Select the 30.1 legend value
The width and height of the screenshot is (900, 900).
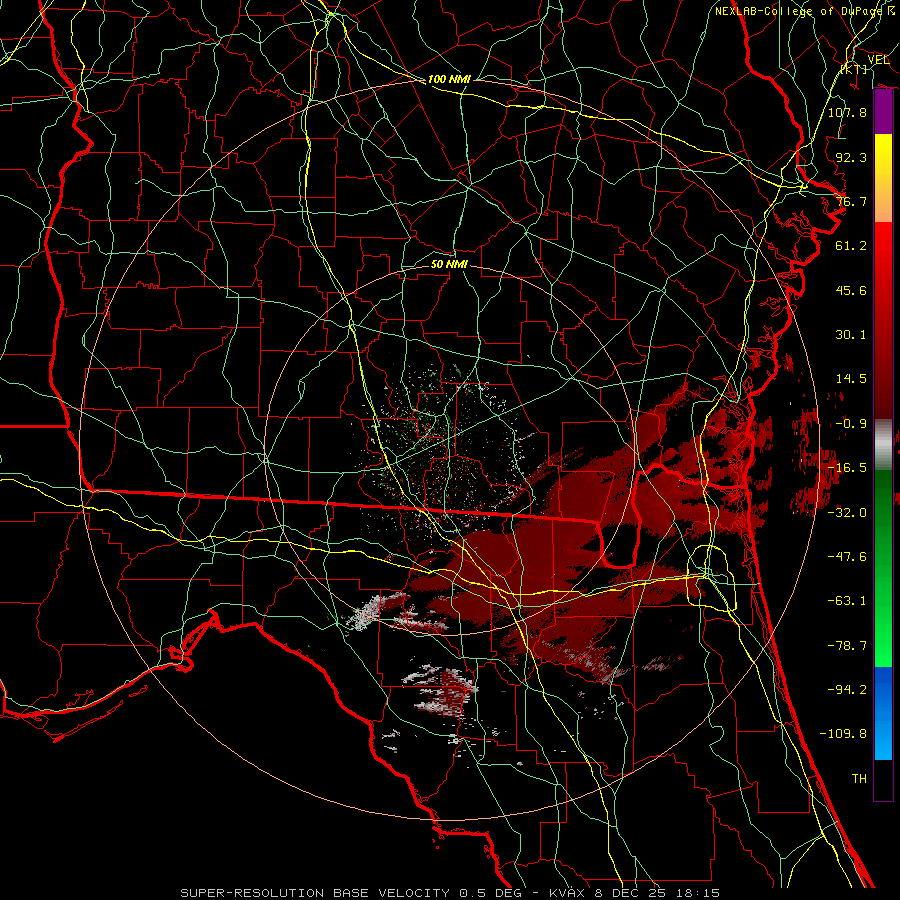click(x=851, y=335)
